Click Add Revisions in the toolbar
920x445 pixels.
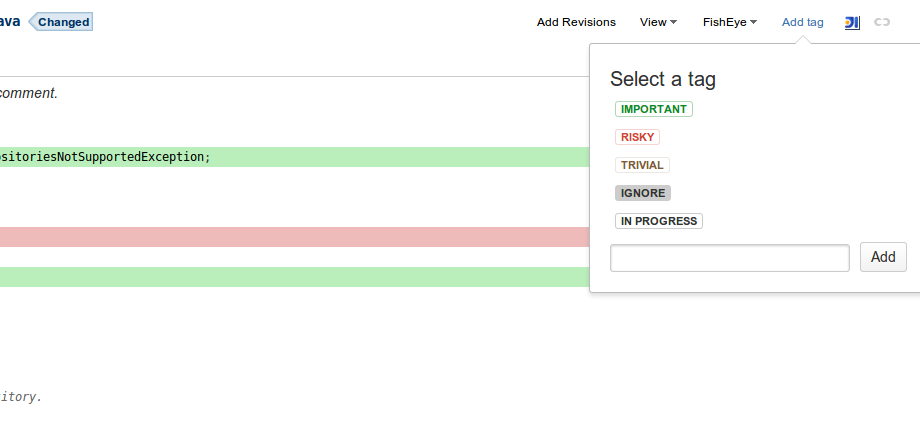pyautogui.click(x=576, y=22)
